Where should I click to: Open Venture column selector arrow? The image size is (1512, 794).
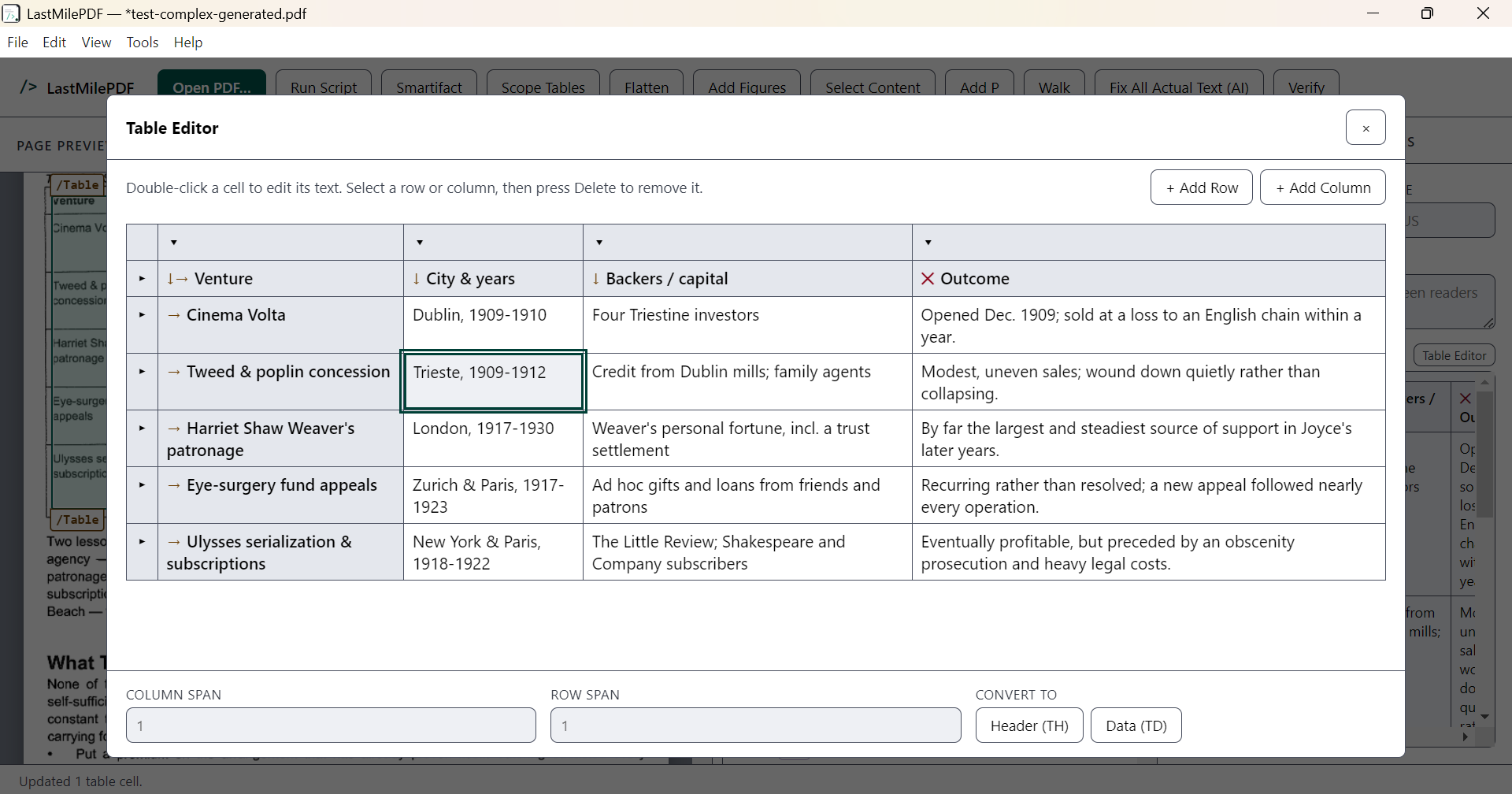pos(174,243)
